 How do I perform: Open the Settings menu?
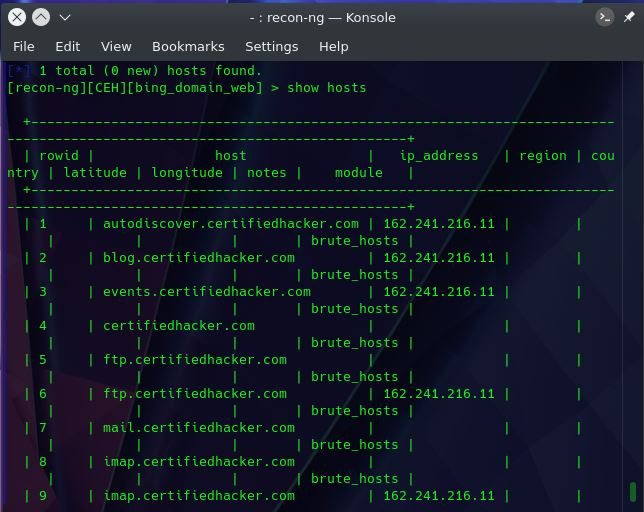tap(271, 46)
